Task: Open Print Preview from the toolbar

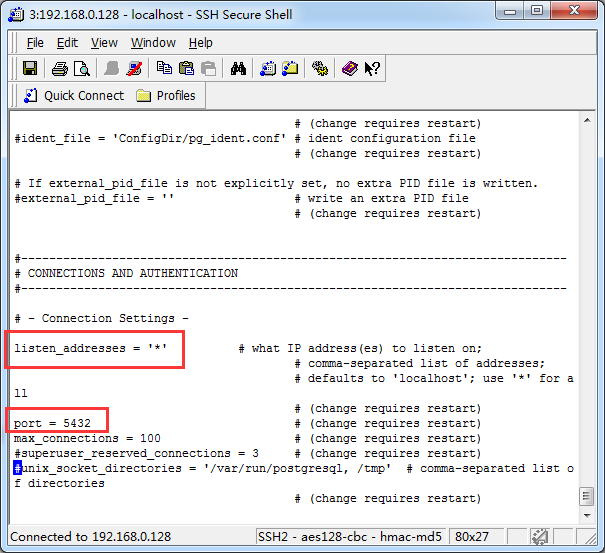Action: pyautogui.click(x=82, y=69)
